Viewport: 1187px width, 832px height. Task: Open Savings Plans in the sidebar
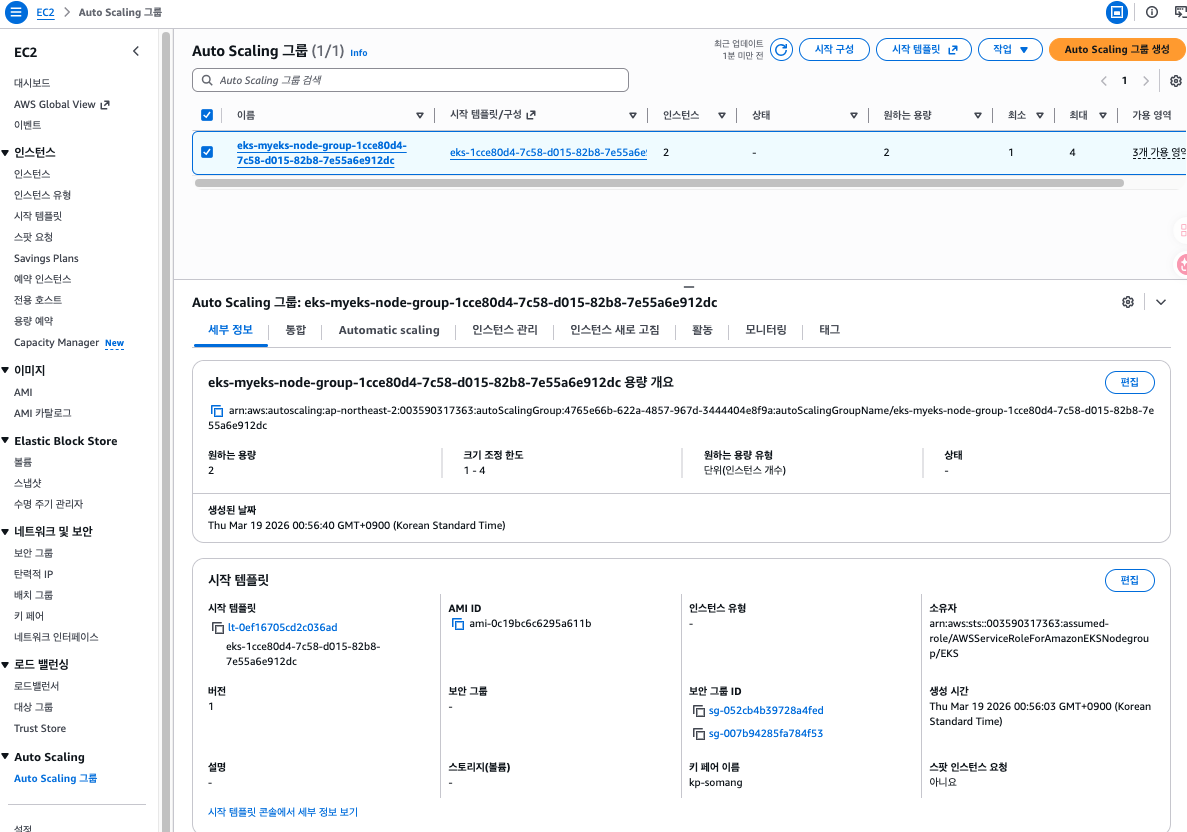tap(46, 259)
